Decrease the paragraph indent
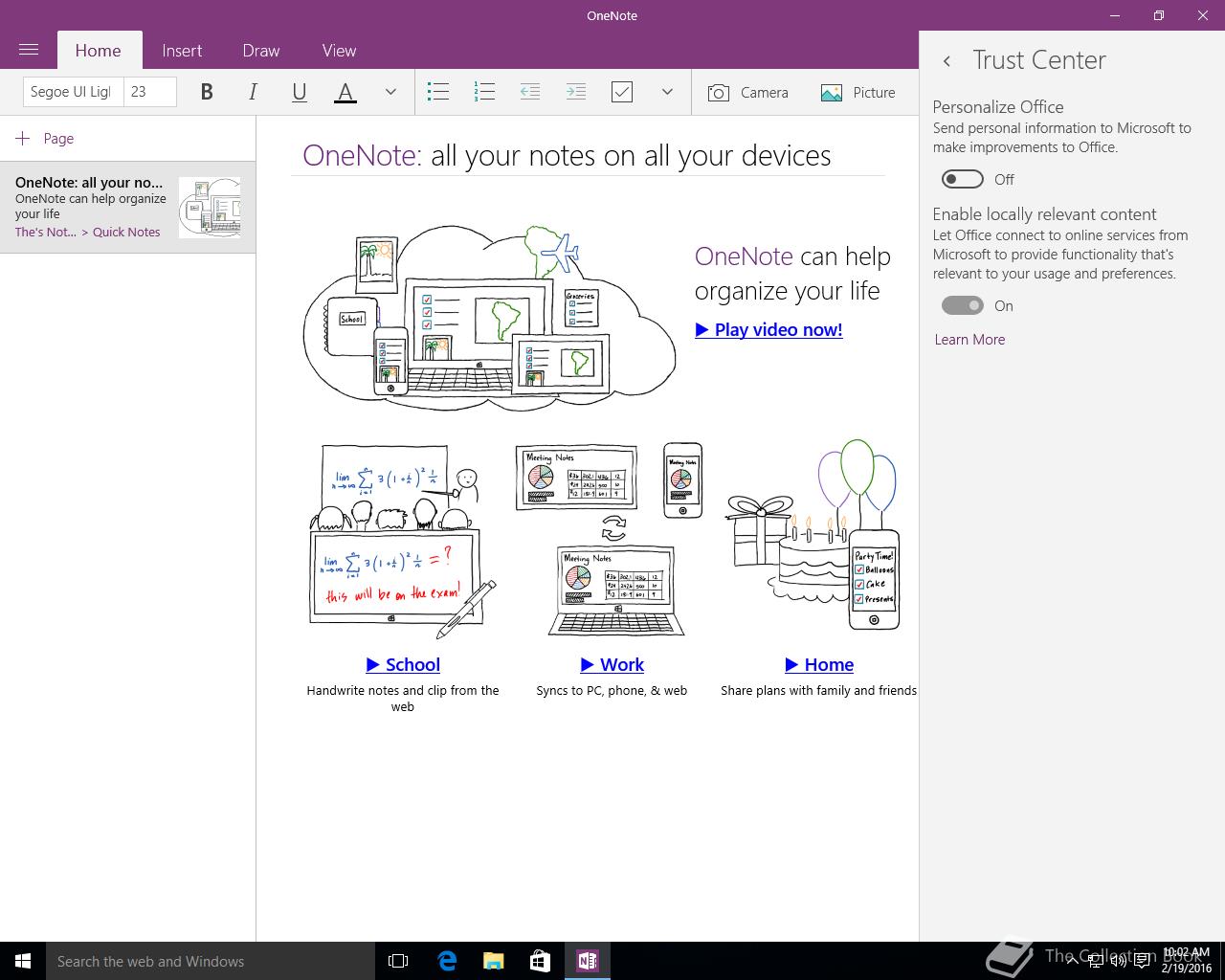 click(529, 92)
